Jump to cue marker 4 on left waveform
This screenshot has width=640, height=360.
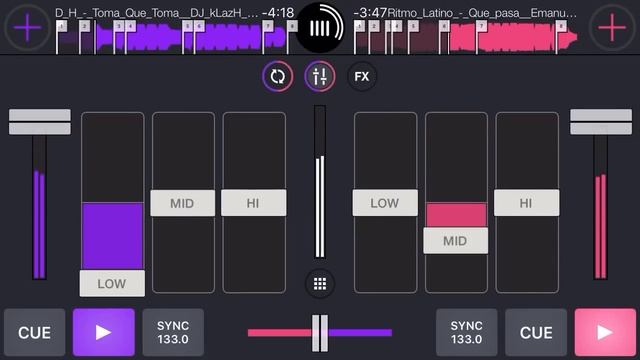130,27
